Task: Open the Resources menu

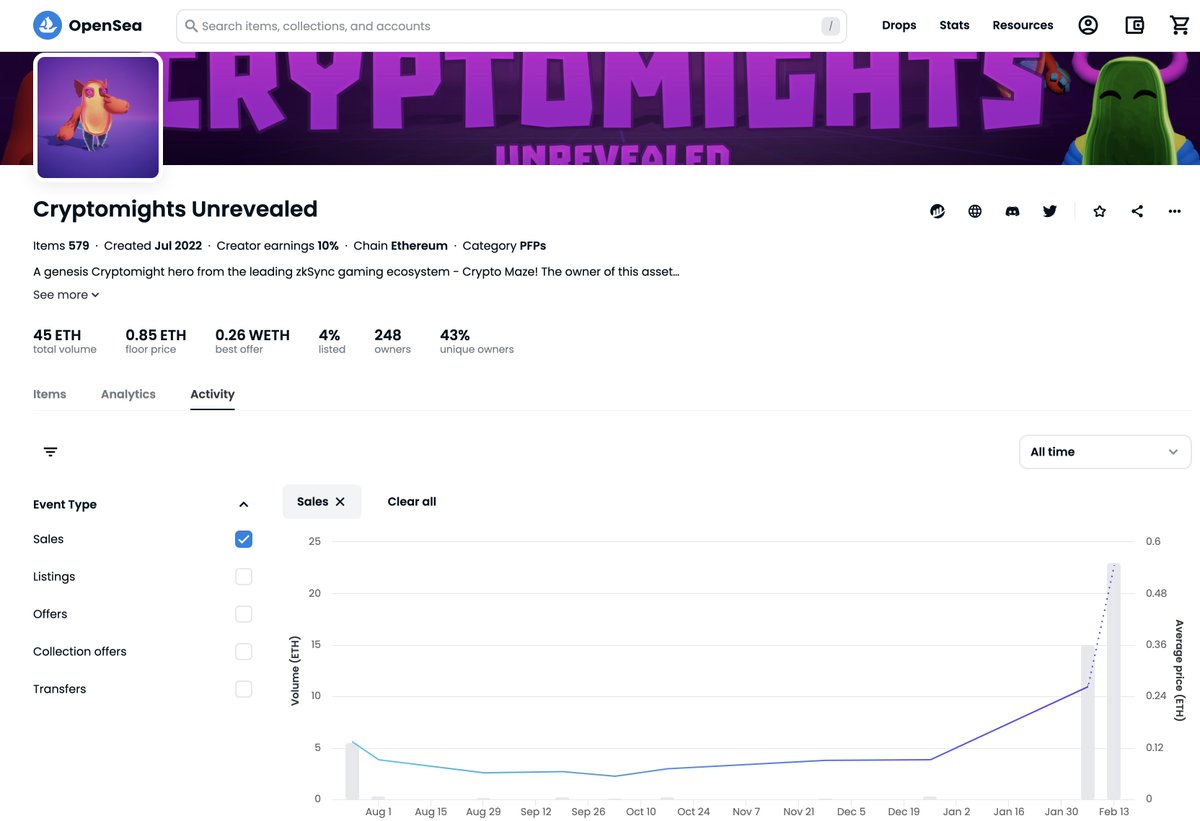Action: [x=1022, y=25]
